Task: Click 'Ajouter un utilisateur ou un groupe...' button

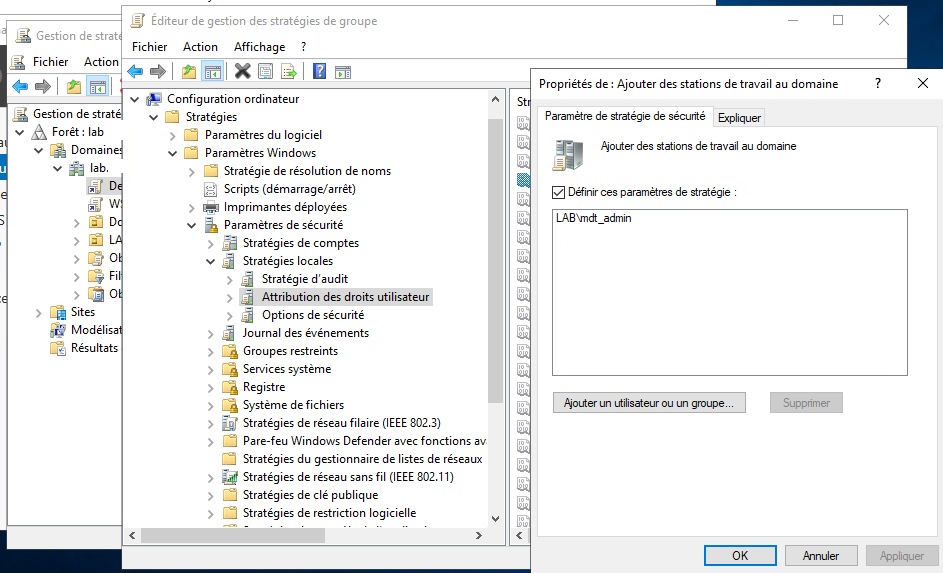Action: click(649, 403)
